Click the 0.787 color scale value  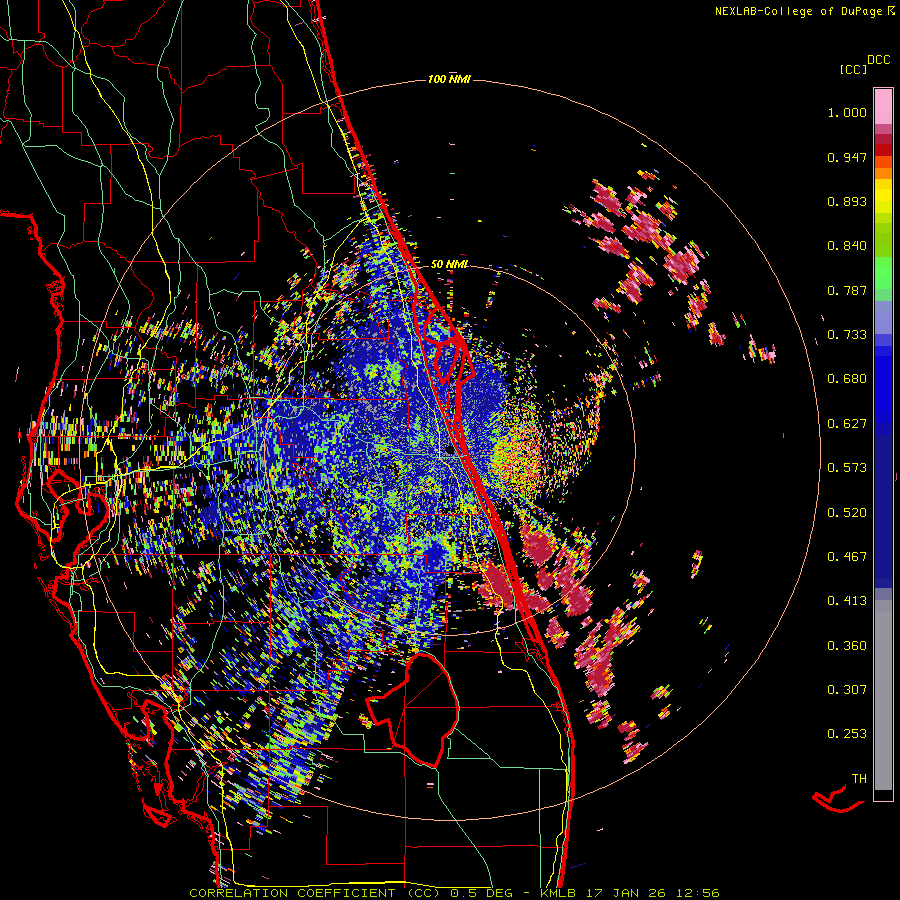pyautogui.click(x=847, y=290)
